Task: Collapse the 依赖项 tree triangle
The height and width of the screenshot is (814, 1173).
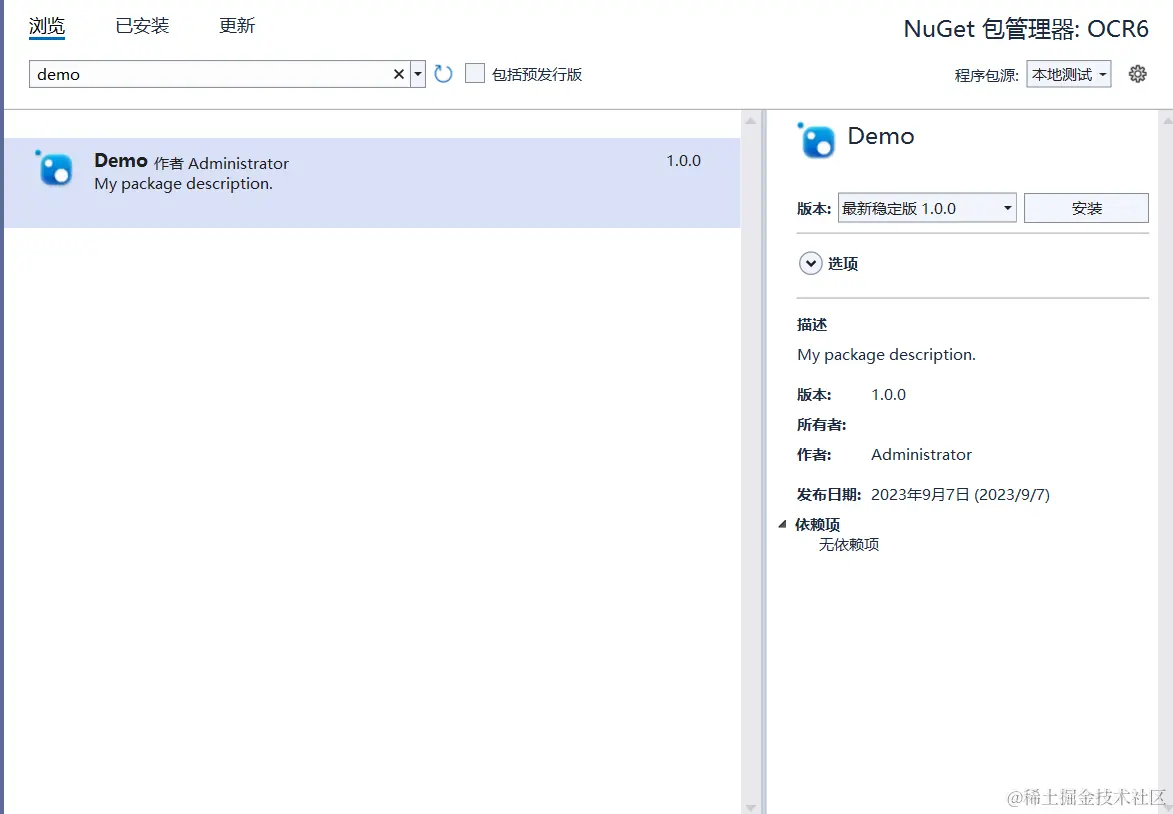Action: tap(782, 524)
